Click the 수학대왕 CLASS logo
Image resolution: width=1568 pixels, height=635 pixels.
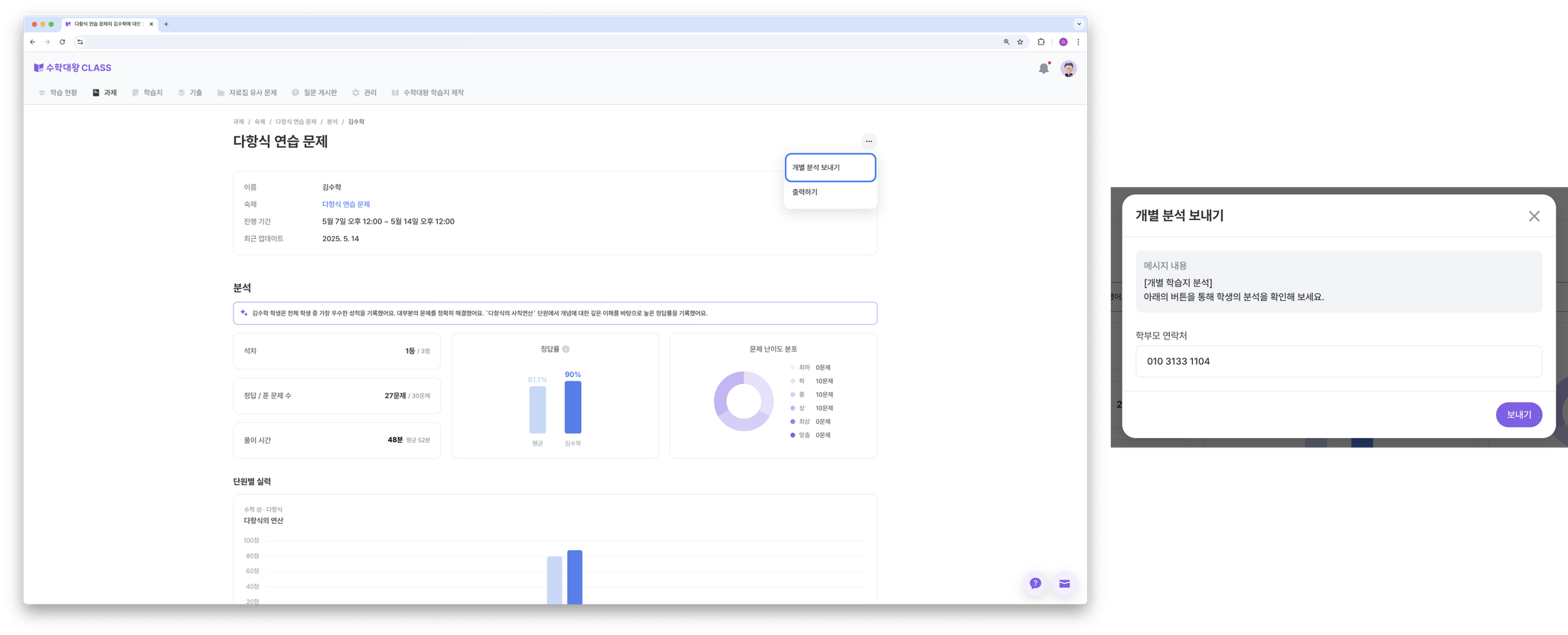coord(73,67)
